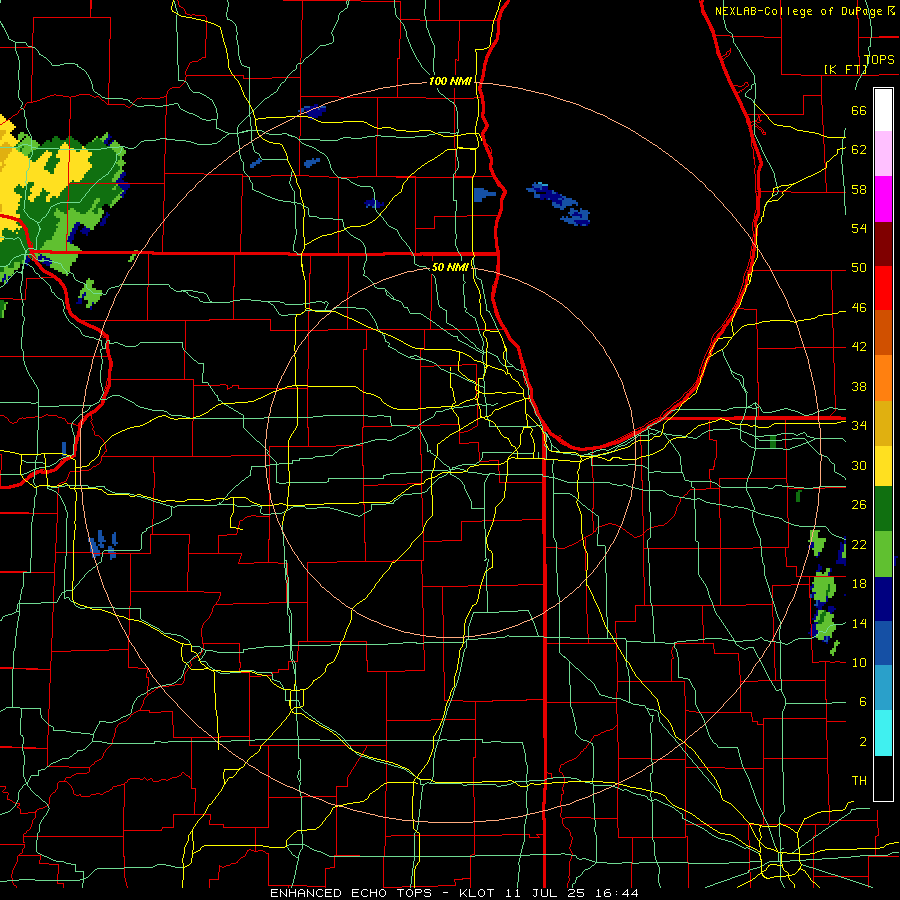Screen dimensions: 900x900
Task: Click the yellow legend color band
Action: [883, 465]
